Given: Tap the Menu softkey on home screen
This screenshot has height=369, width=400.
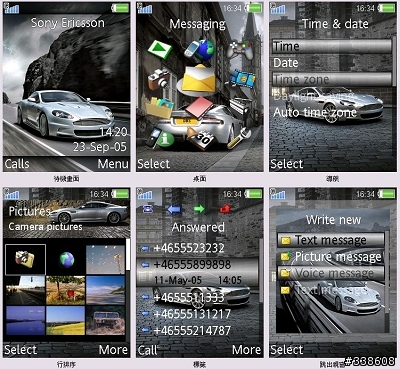Looking at the screenshot, I should pyautogui.click(x=113, y=164).
